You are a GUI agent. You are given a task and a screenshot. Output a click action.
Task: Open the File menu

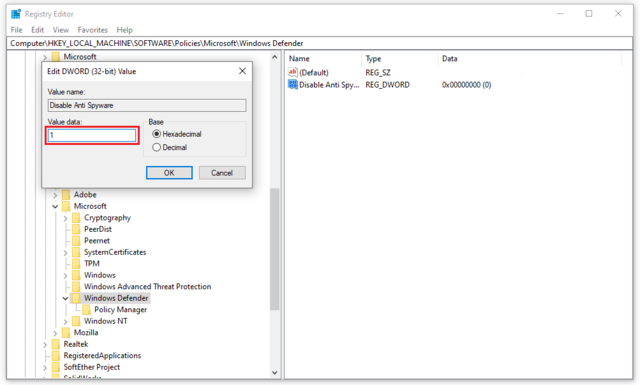pyautogui.click(x=16, y=30)
